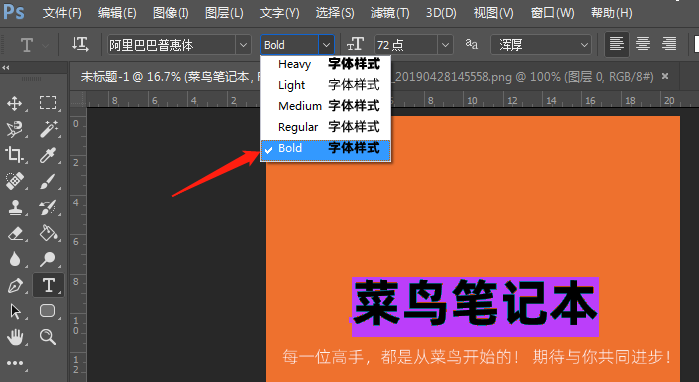Screen dimensions: 699x382
Task: Select the Blur tool
Action: coord(15,259)
